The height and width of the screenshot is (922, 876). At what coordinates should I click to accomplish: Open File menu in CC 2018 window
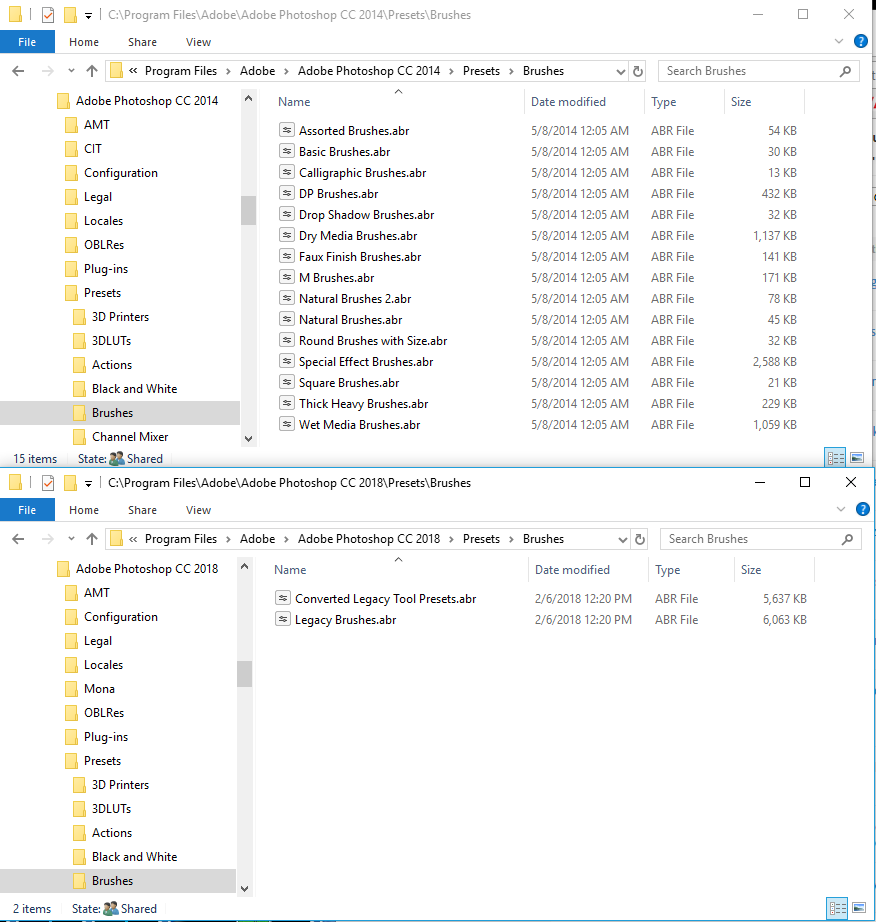(27, 510)
